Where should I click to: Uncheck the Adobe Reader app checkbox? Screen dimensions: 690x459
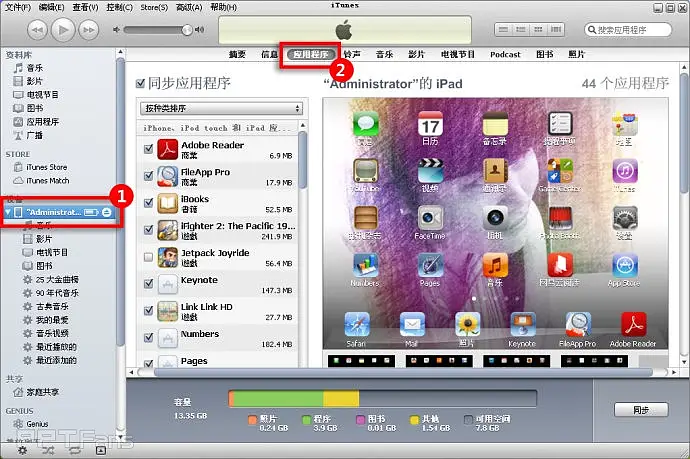149,149
